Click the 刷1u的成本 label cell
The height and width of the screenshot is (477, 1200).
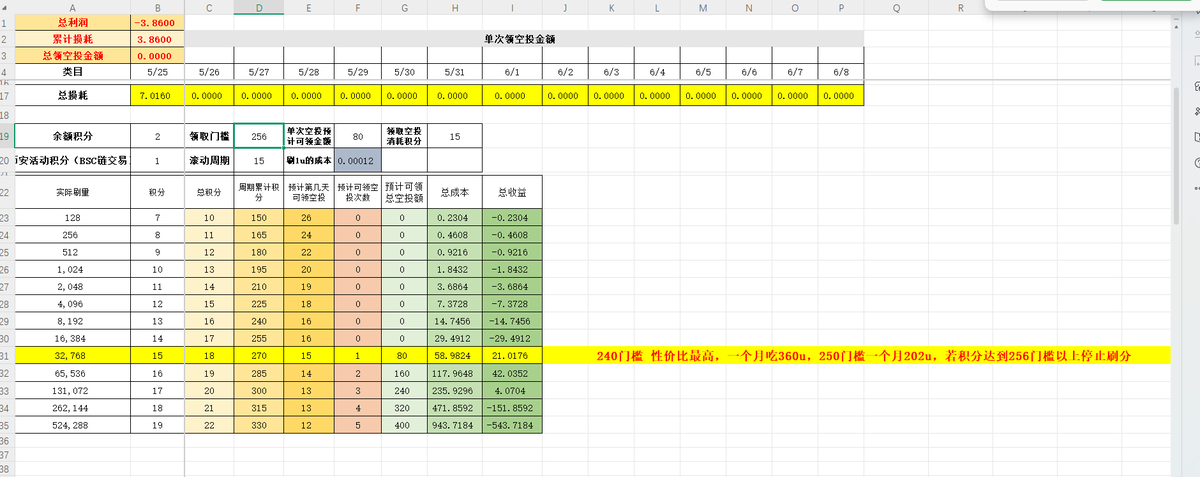[307, 159]
